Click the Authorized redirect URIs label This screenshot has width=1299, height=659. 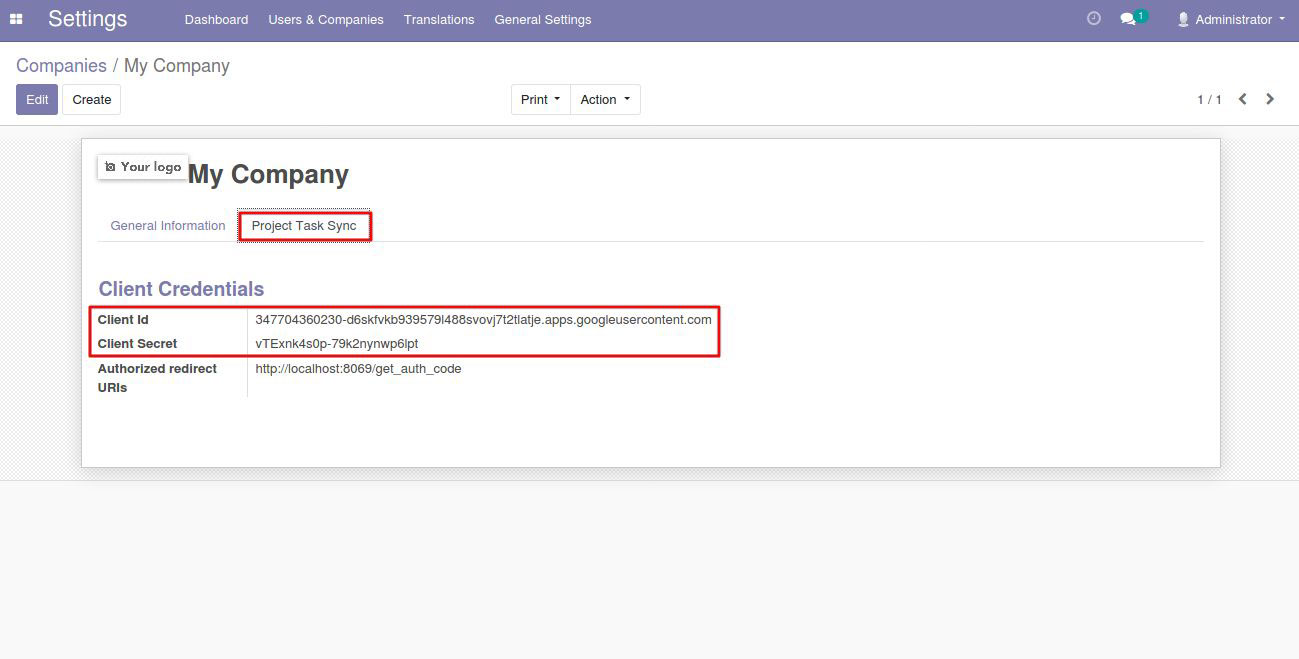pyautogui.click(x=157, y=378)
